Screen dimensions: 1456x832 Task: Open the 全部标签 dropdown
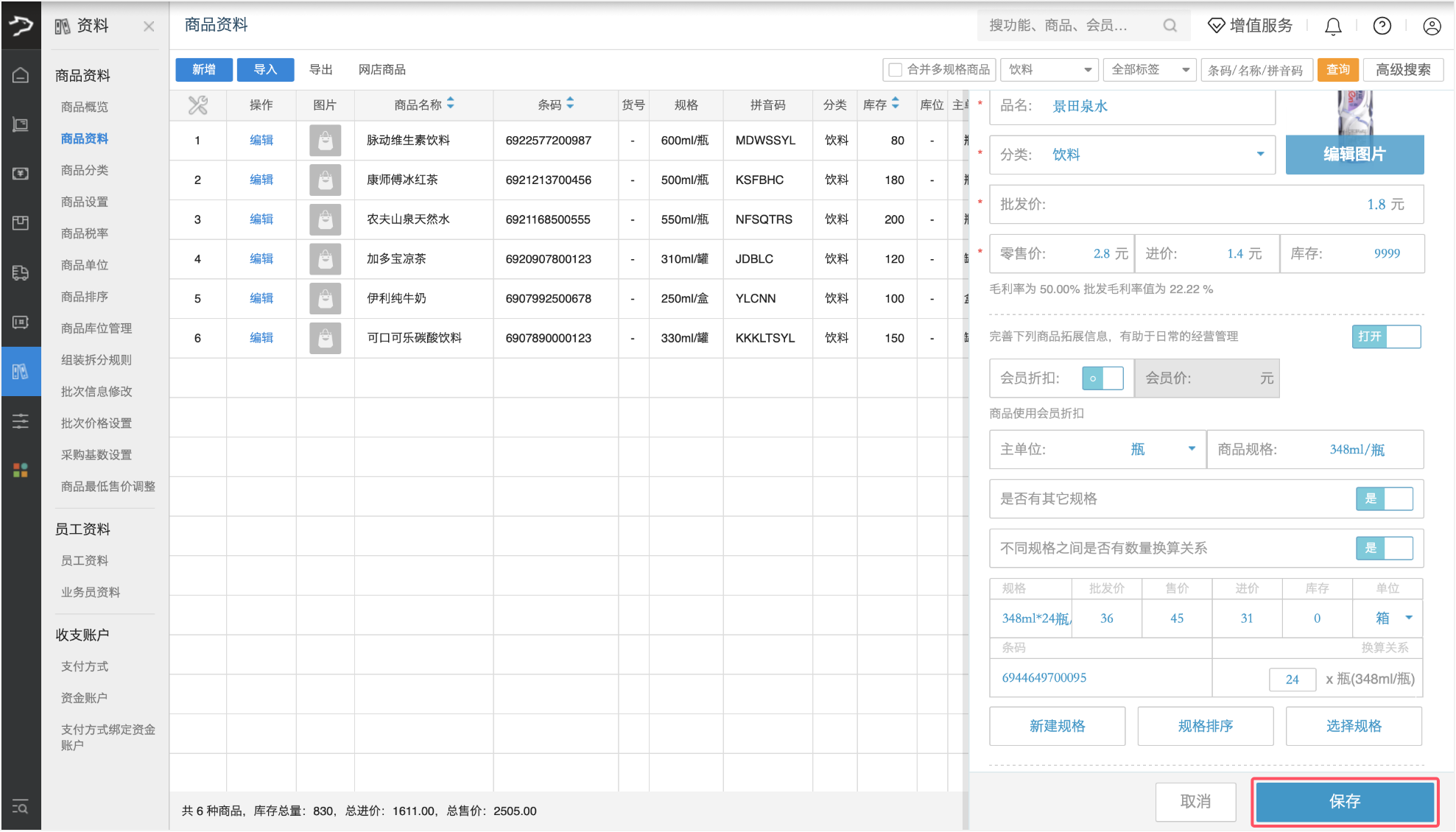(1149, 70)
